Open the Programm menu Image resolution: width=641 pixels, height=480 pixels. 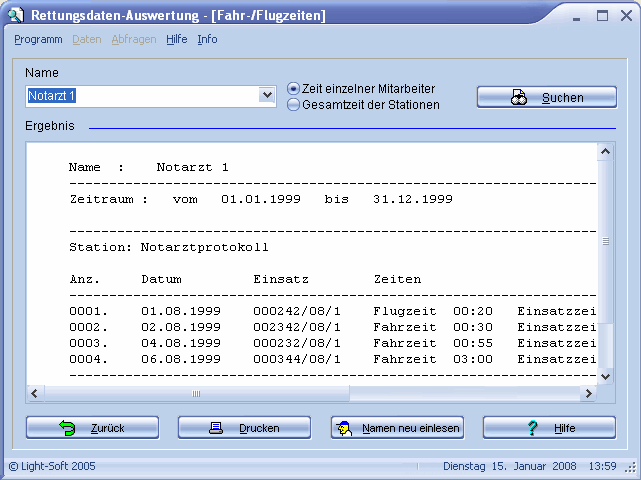tap(38, 39)
